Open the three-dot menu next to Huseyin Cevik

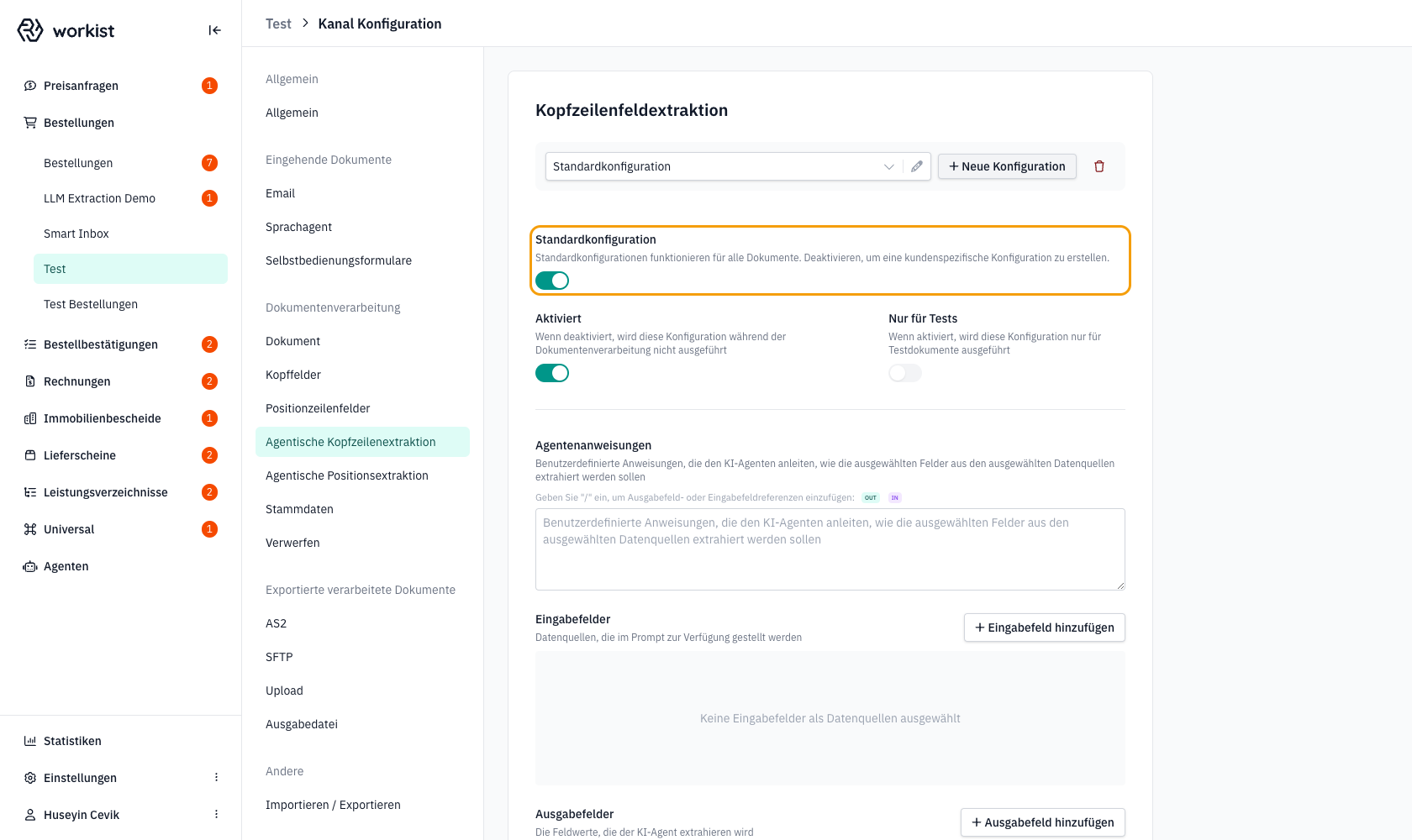click(216, 815)
